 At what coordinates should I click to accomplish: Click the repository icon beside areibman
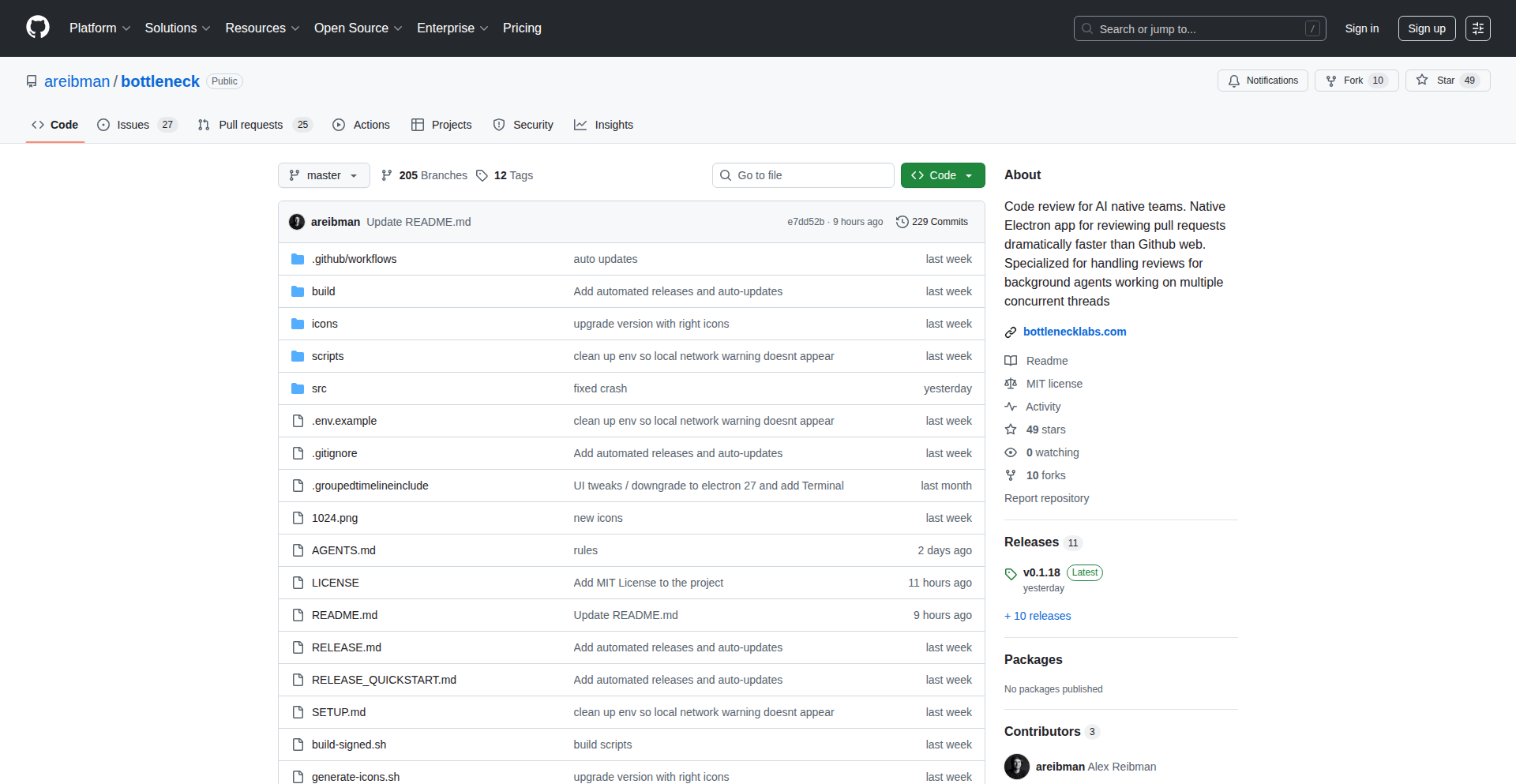pyautogui.click(x=32, y=81)
